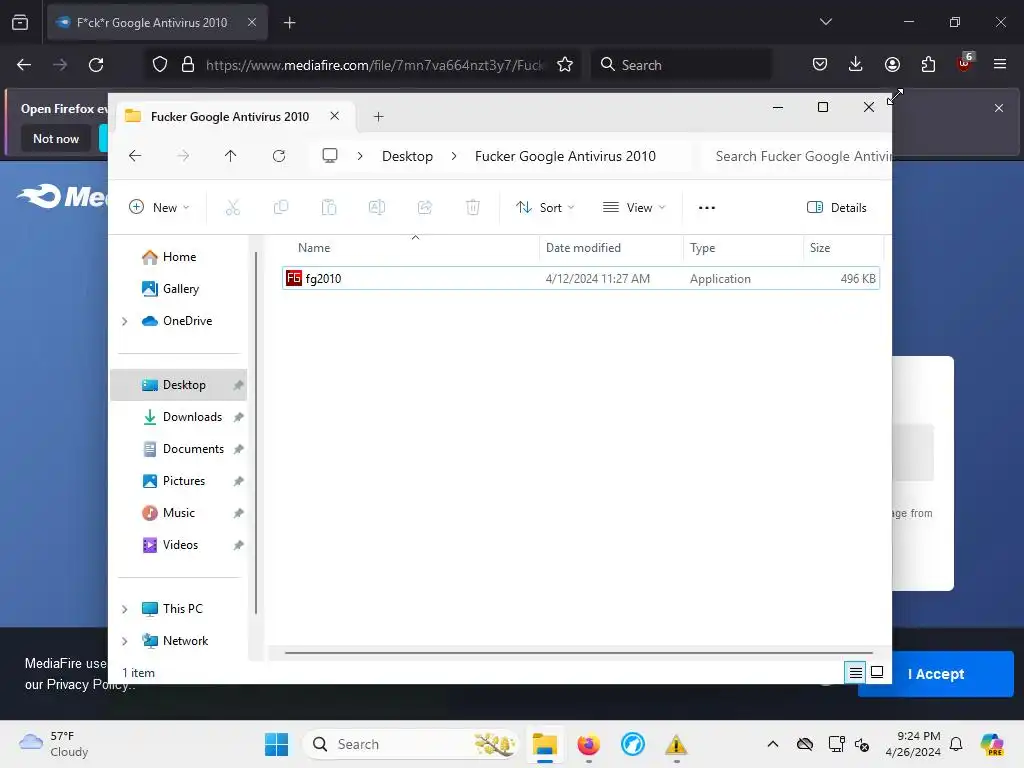Click the Cut scissors icon in Explorer toolbar
Screen dimensions: 1024x768
point(232,208)
